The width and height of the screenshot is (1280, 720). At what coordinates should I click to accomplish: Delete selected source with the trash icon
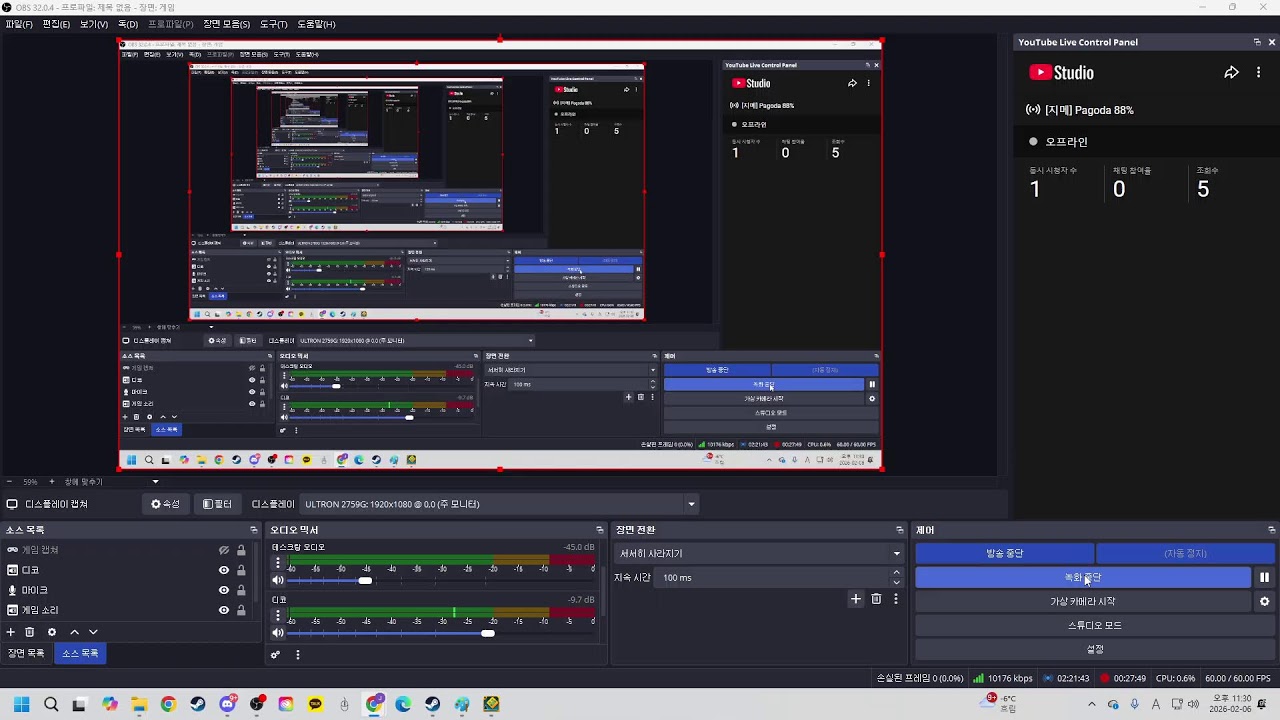30,632
